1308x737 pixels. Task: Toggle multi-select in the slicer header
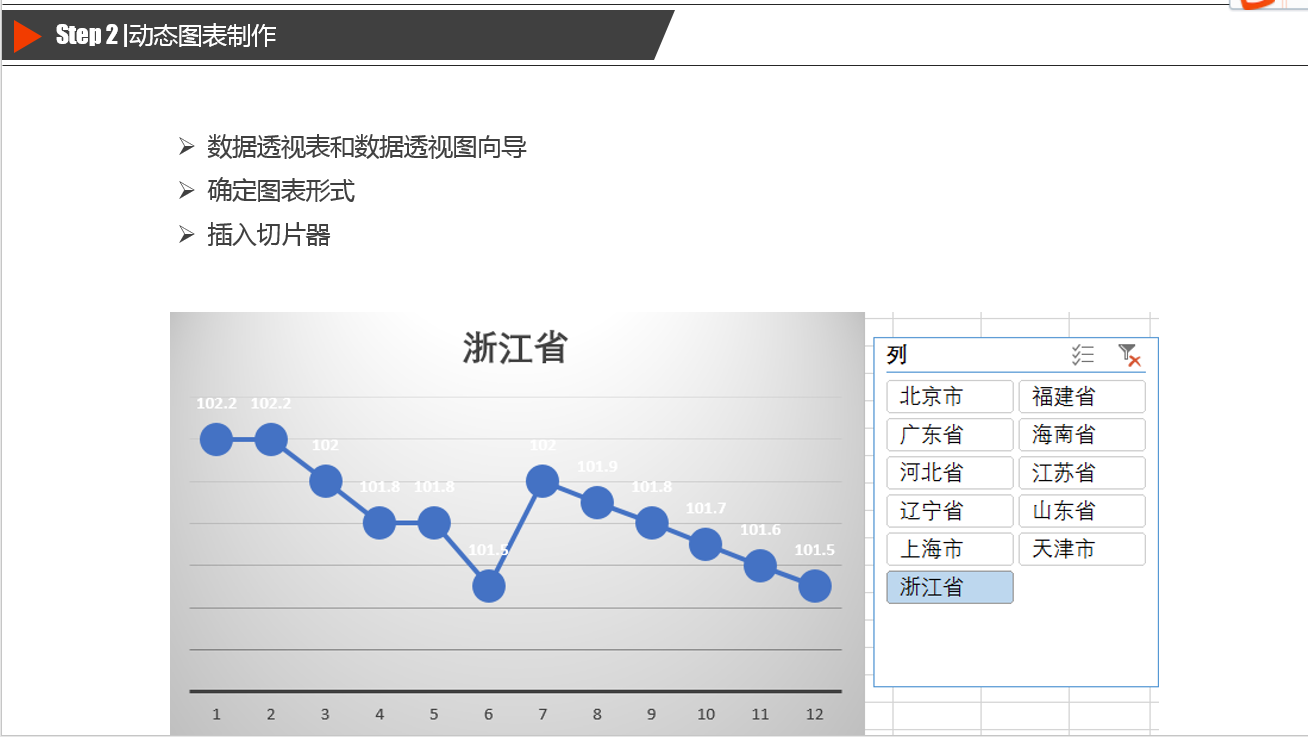(x=1083, y=354)
